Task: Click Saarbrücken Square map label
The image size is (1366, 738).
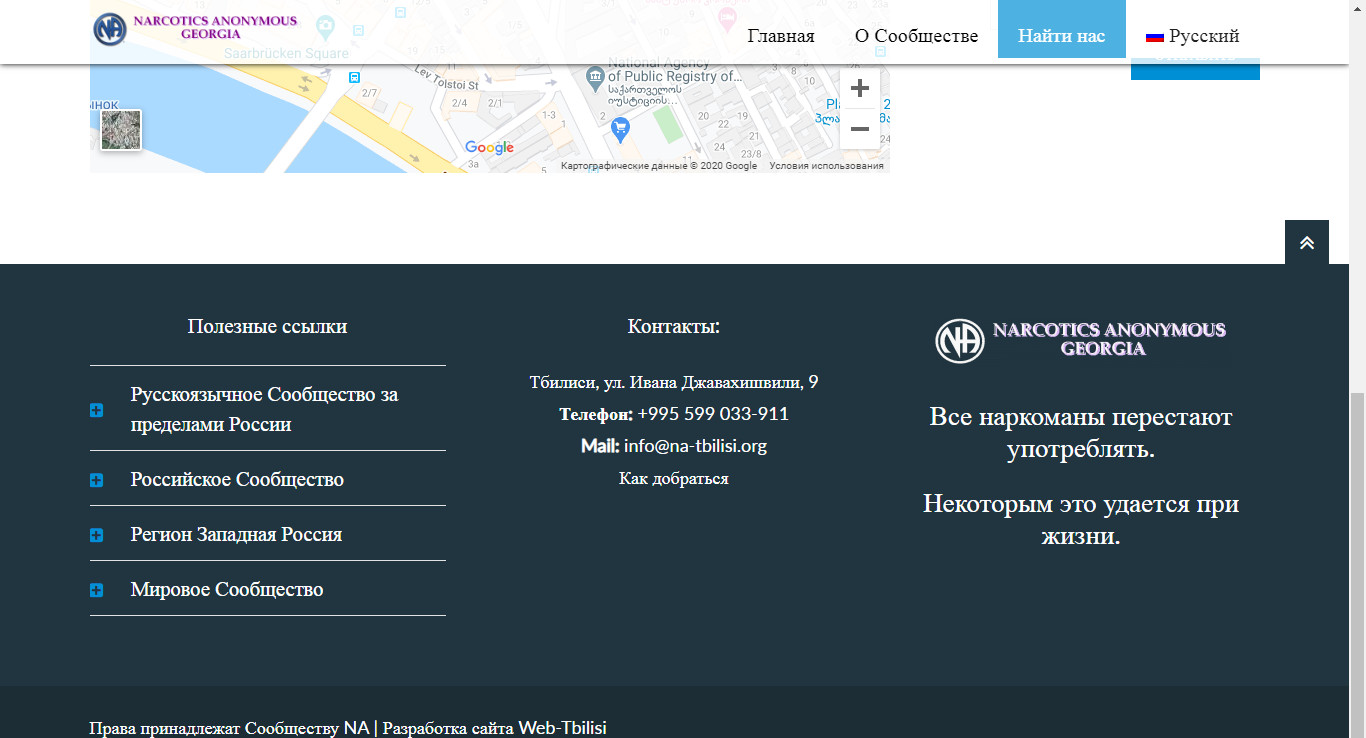Action: pos(286,54)
